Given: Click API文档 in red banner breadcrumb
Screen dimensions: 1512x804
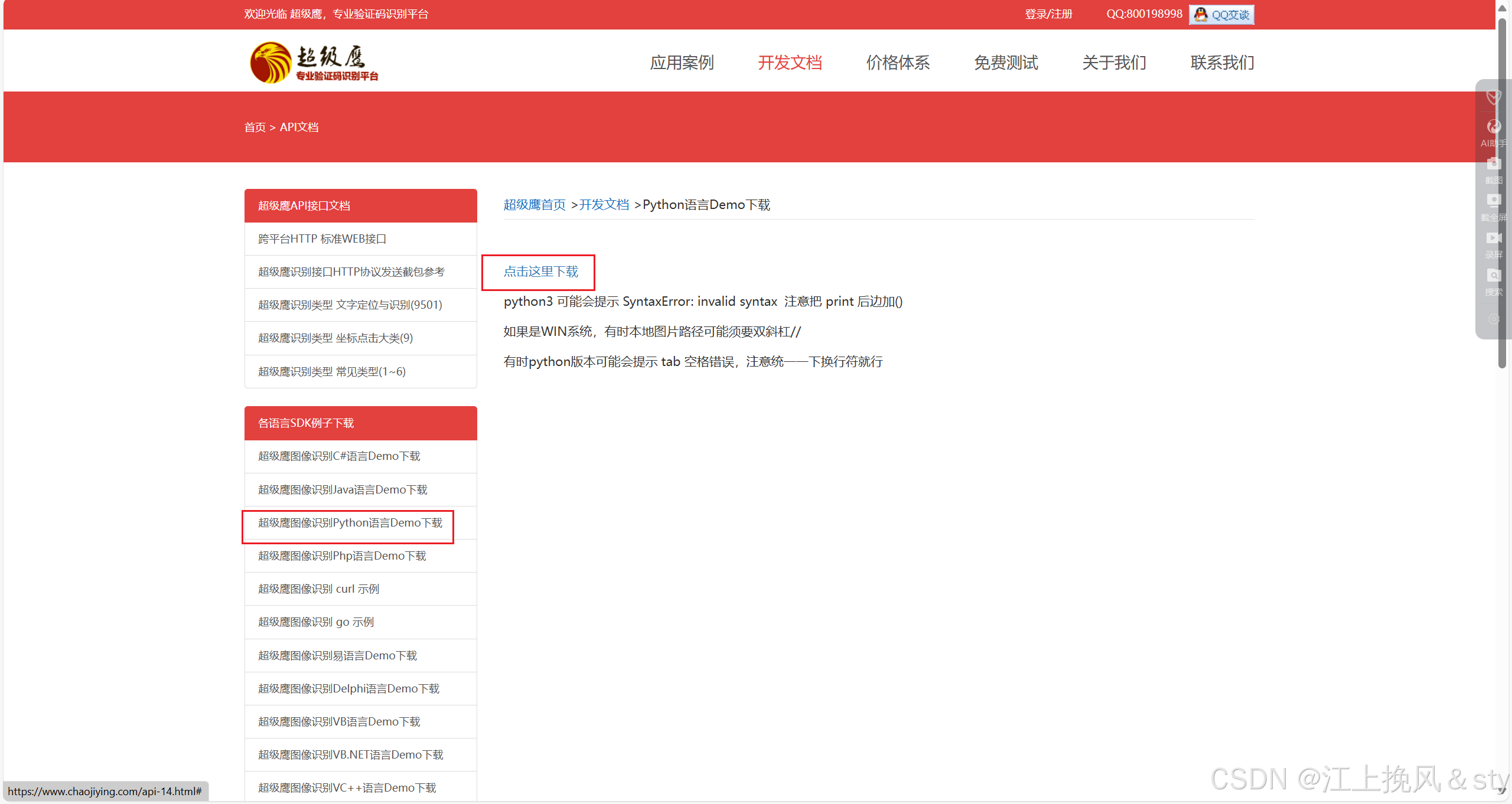Looking at the screenshot, I should 299,127.
